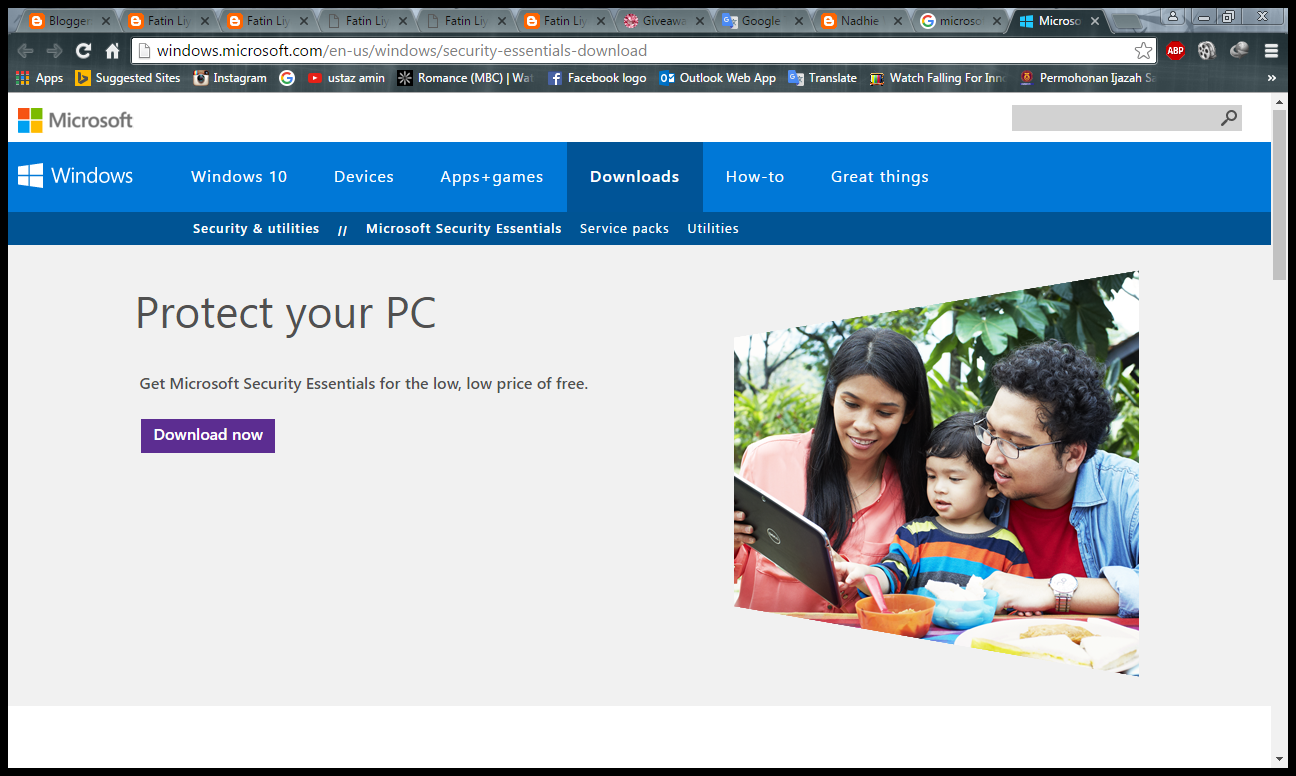Click the search magnifier on the Microsoft page
The image size is (1296, 776).
tap(1228, 117)
